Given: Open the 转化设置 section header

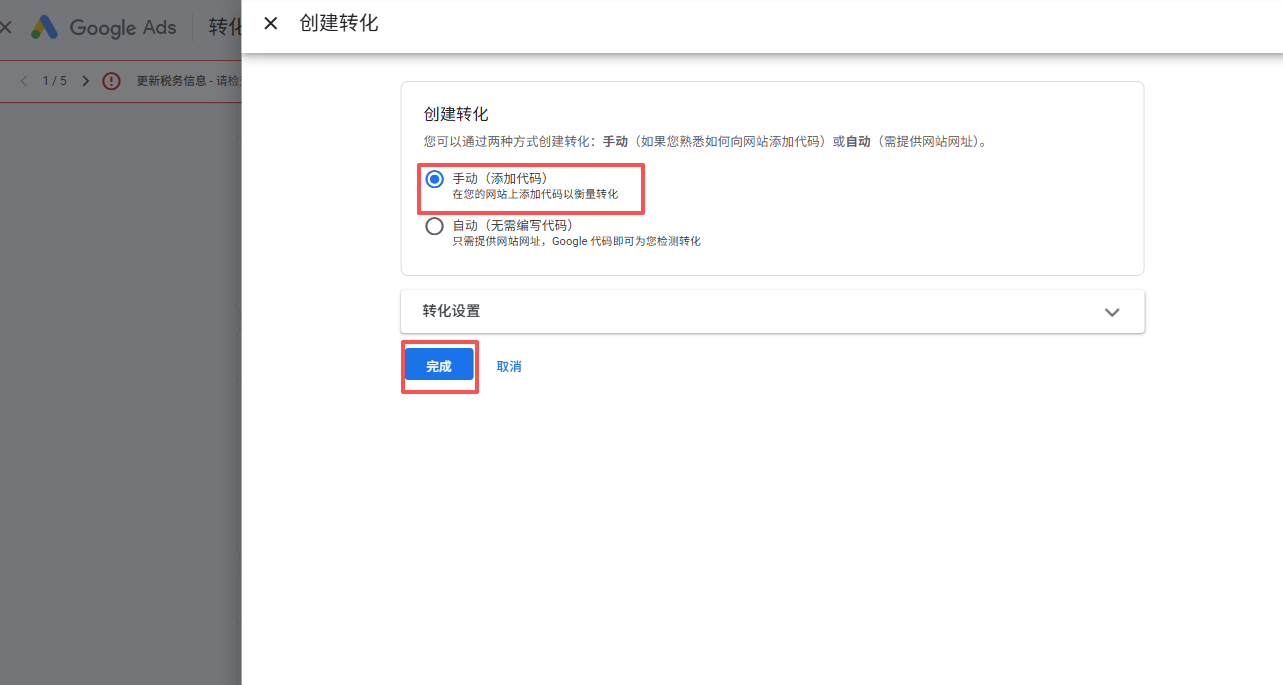Looking at the screenshot, I should [x=451, y=311].
